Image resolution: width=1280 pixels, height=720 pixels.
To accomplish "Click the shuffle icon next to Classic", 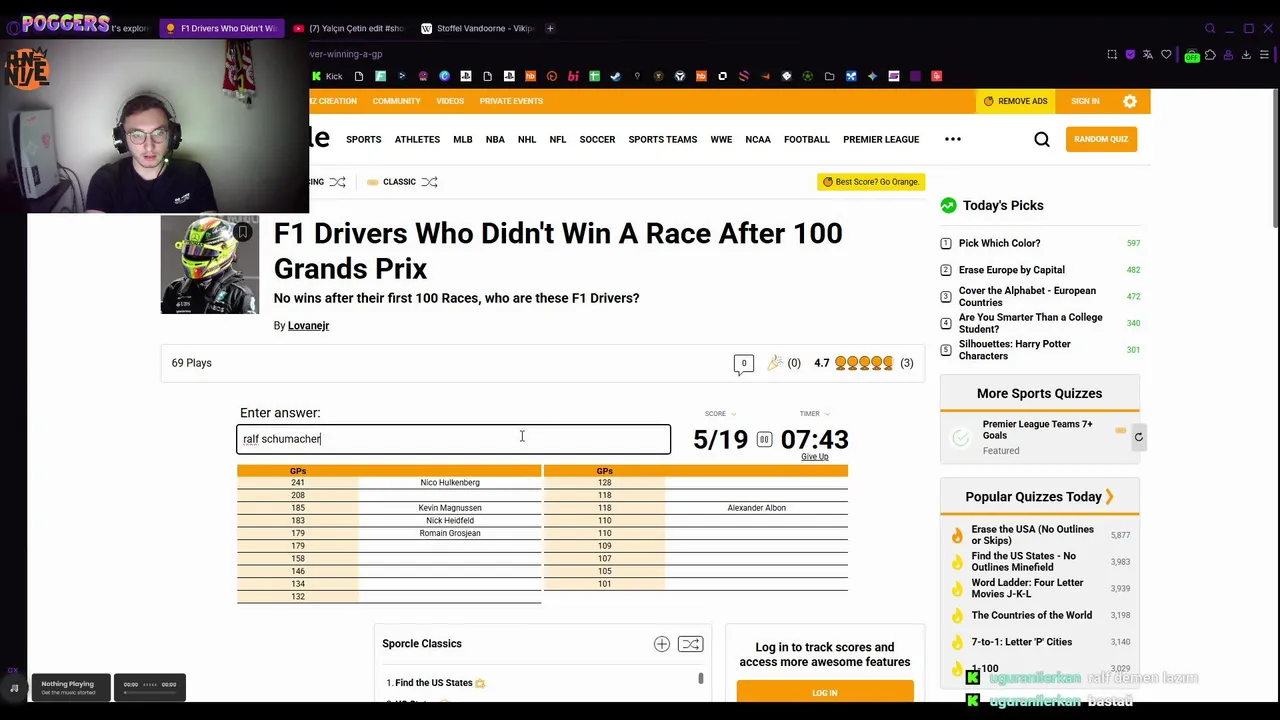I will [x=429, y=182].
